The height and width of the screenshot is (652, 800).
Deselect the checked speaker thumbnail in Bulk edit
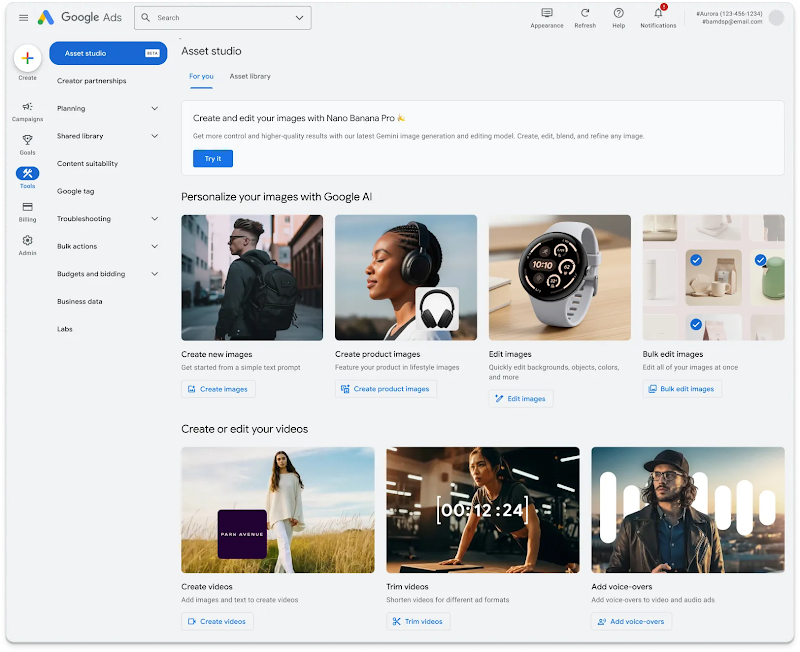(x=696, y=325)
